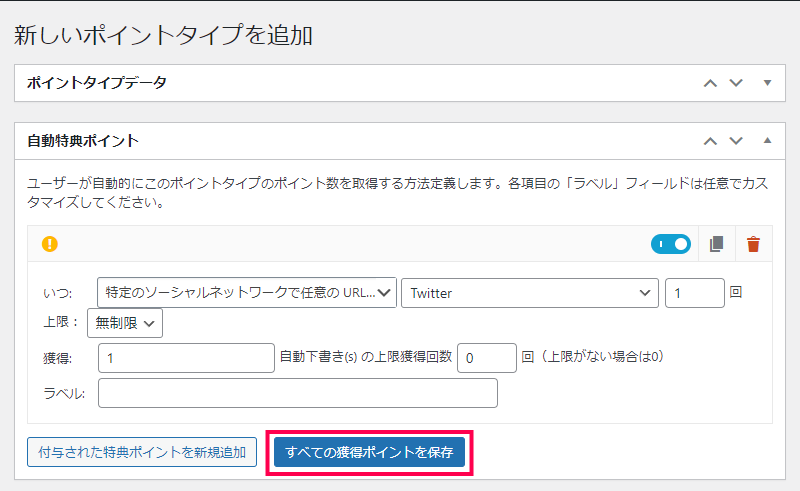Image resolution: width=800 pixels, height=491 pixels.
Task: Click the ポイントタイプデータ panel heading
Action: pos(97,83)
